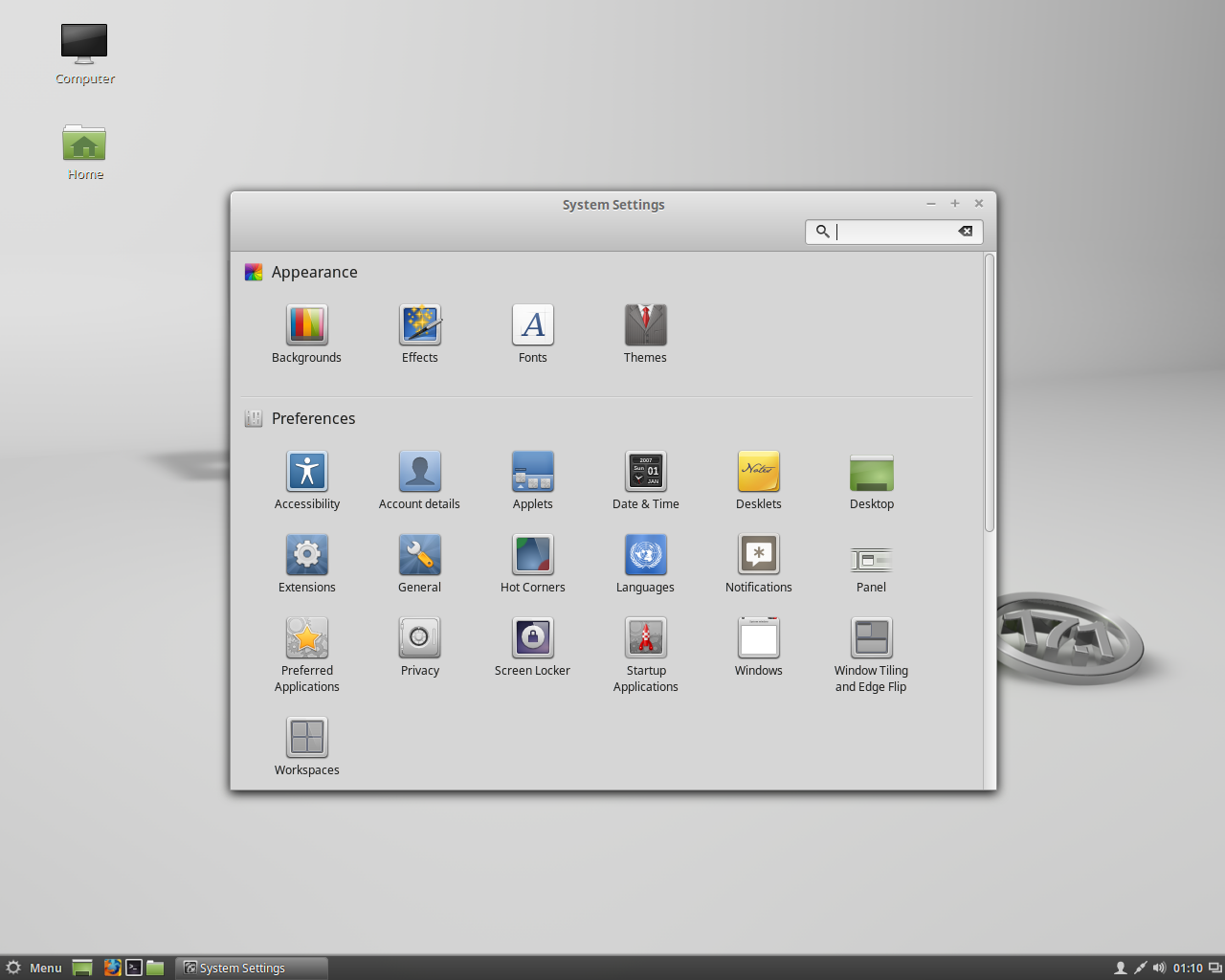Click the user applet in tray

click(1120, 968)
